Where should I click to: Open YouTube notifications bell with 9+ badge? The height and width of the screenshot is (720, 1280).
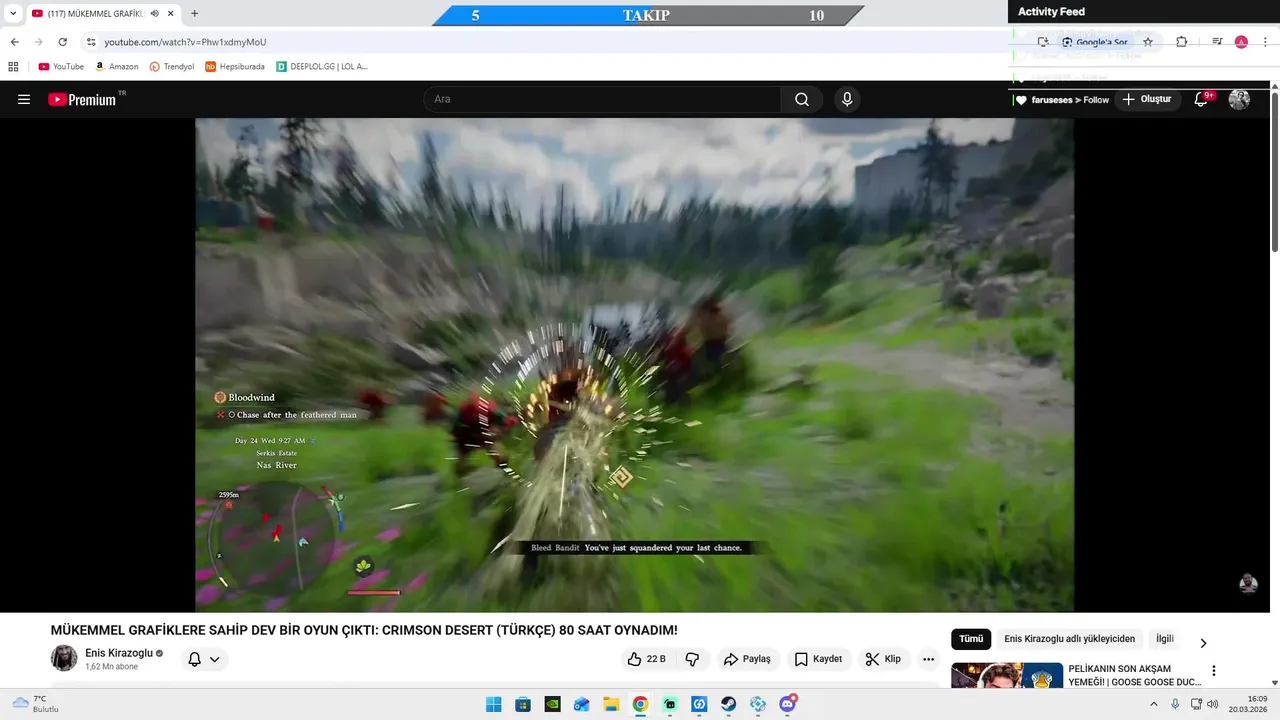coord(1203,99)
